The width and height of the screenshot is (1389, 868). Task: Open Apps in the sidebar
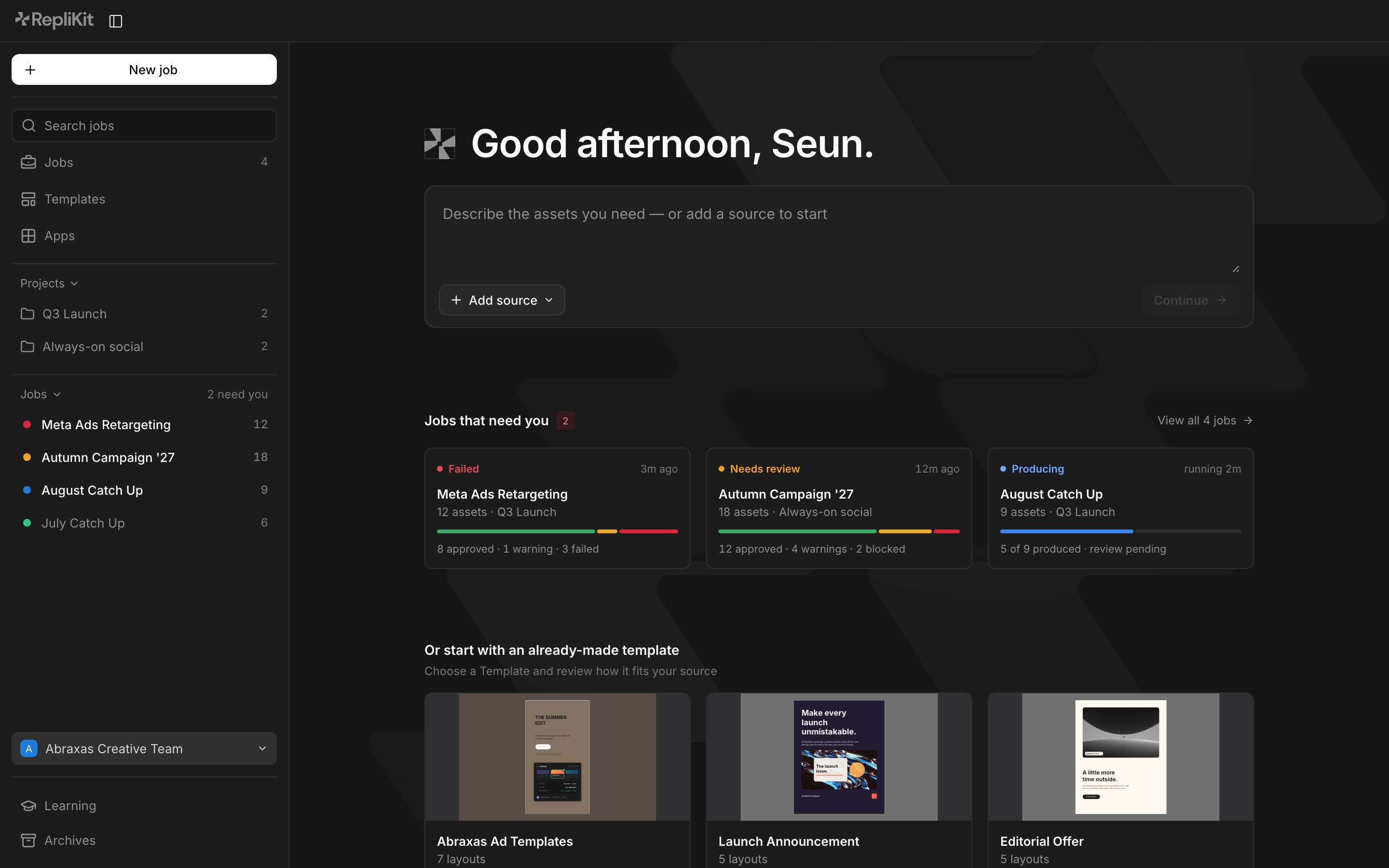click(144, 236)
